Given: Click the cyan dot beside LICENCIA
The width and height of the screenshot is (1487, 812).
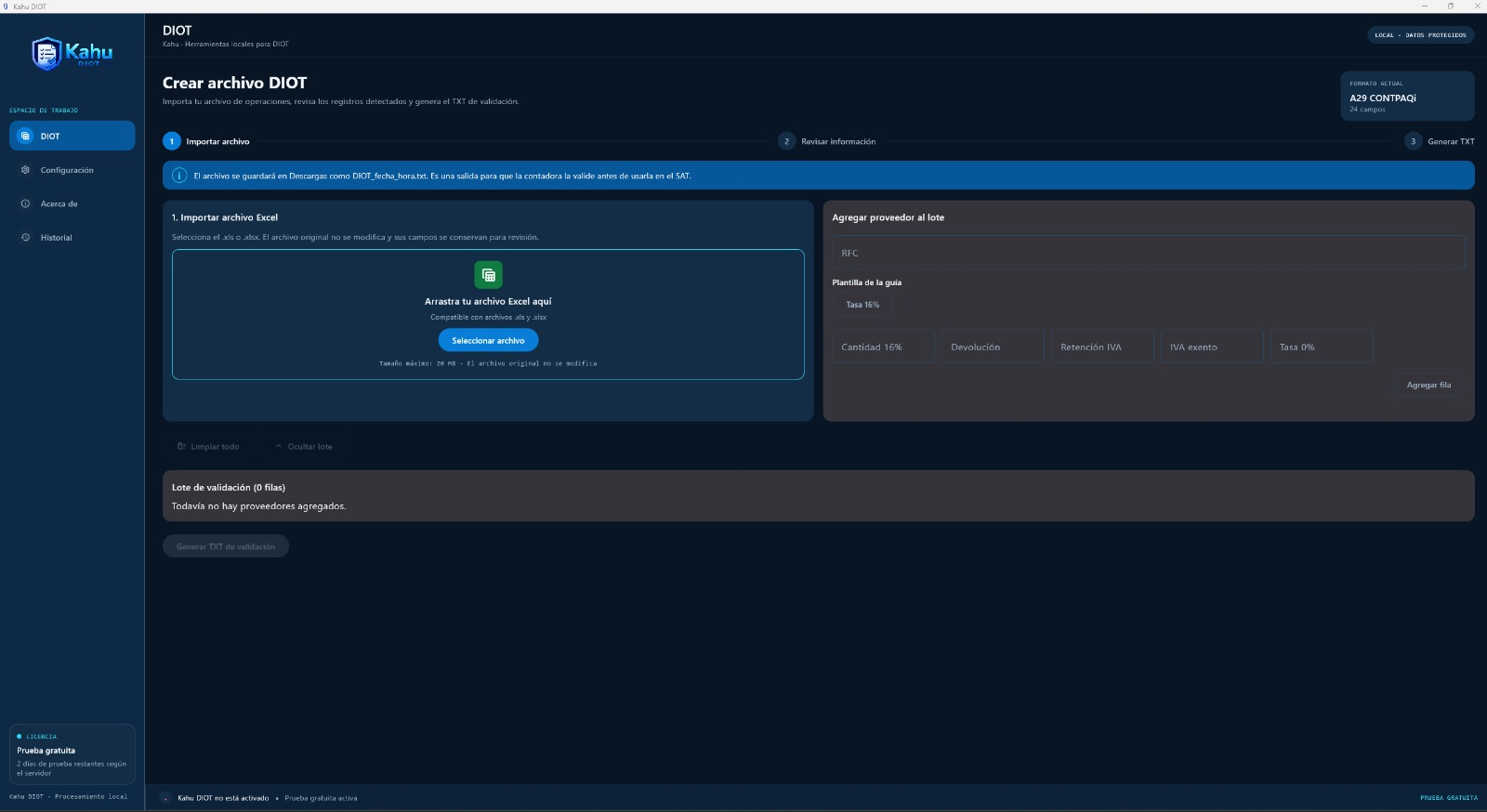Looking at the screenshot, I should tap(19, 737).
